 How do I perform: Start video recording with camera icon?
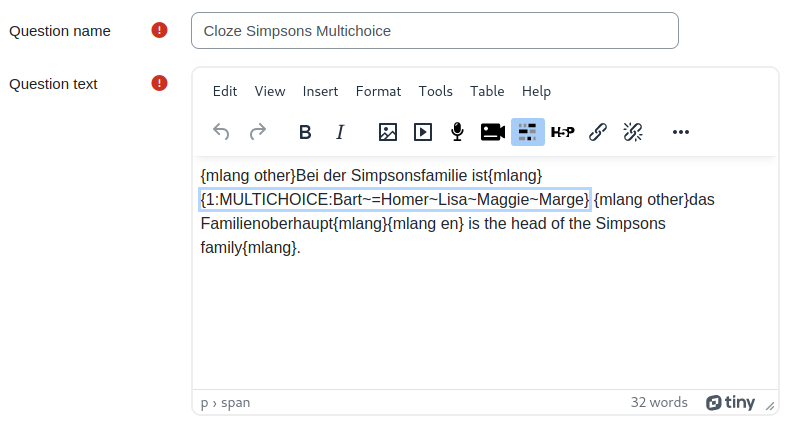click(493, 132)
